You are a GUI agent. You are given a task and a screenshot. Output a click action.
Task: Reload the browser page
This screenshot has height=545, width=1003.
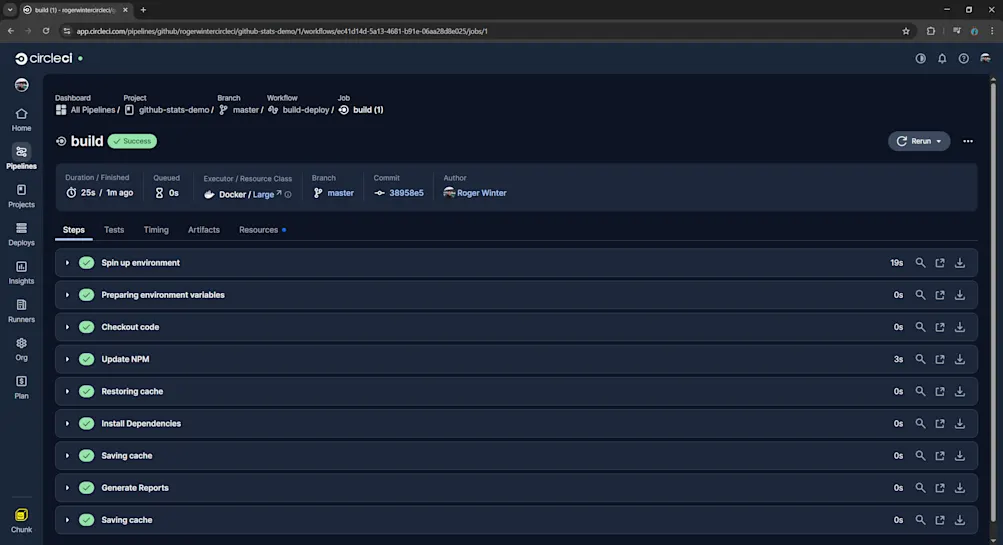[x=46, y=31]
